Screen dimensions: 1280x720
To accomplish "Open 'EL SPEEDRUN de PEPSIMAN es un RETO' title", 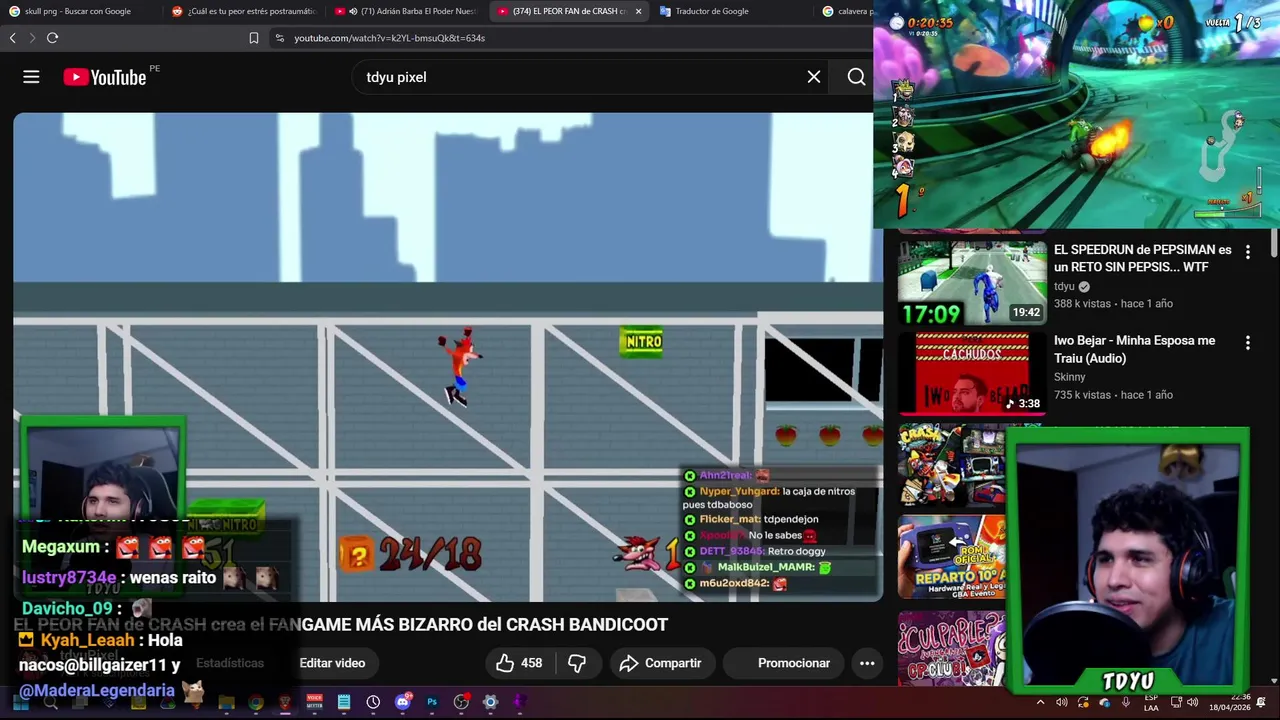I will tap(1143, 258).
